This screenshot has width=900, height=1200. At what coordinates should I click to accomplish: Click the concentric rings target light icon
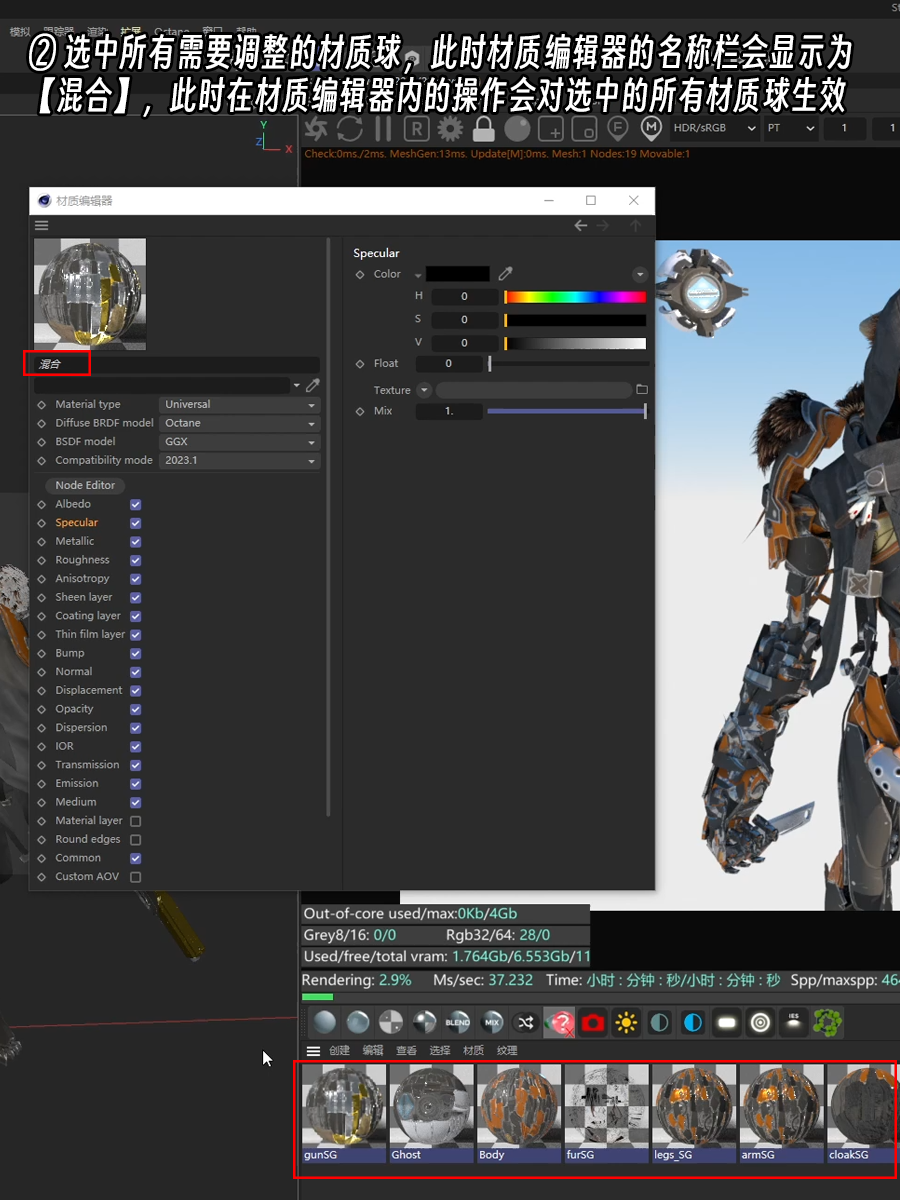(x=760, y=1022)
